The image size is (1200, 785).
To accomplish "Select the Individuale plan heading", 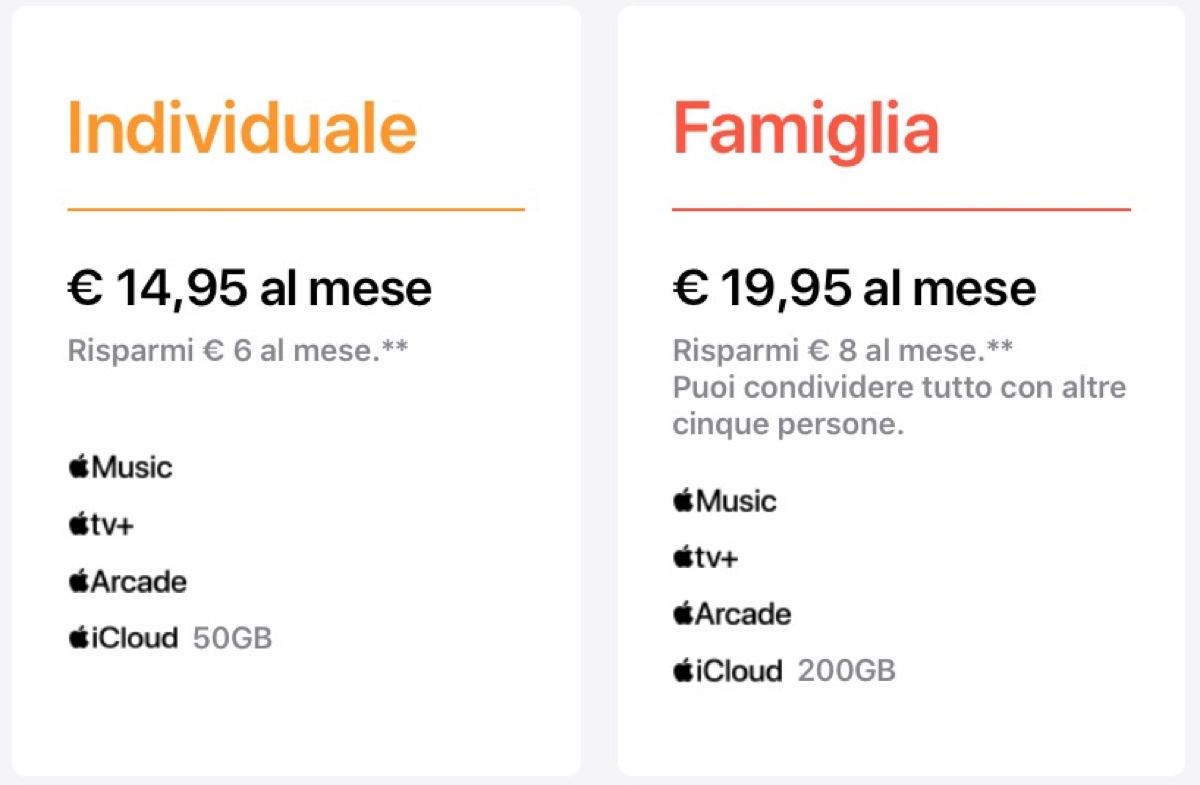I will pos(241,129).
